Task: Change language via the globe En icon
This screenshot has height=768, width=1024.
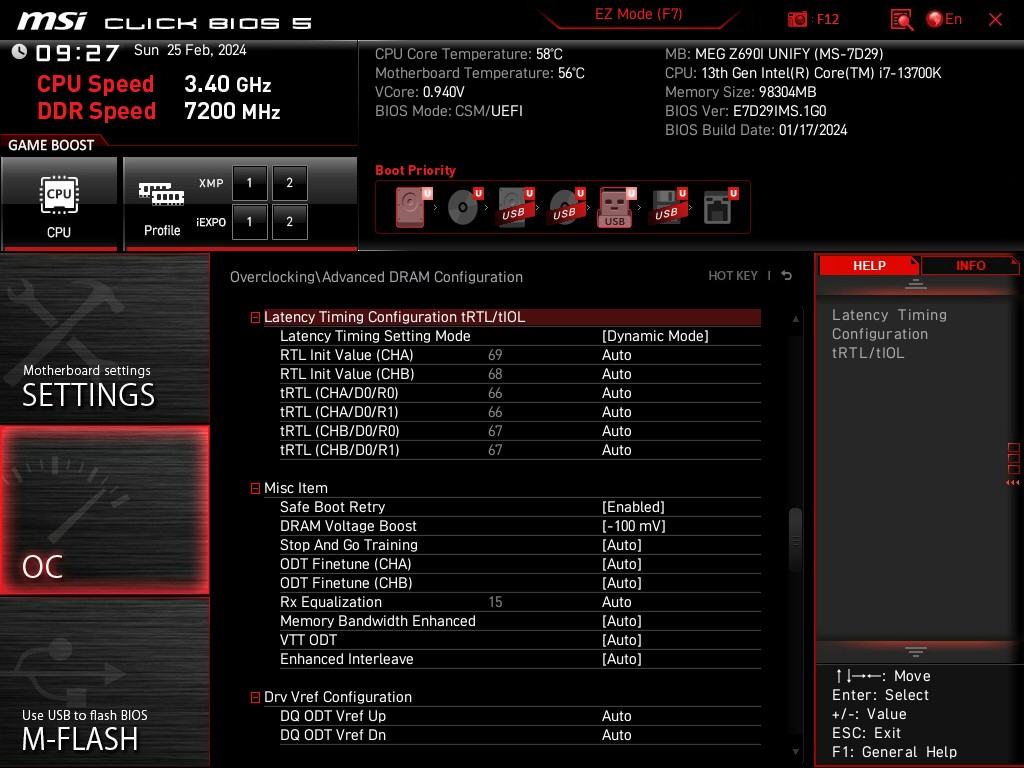Action: pos(944,19)
